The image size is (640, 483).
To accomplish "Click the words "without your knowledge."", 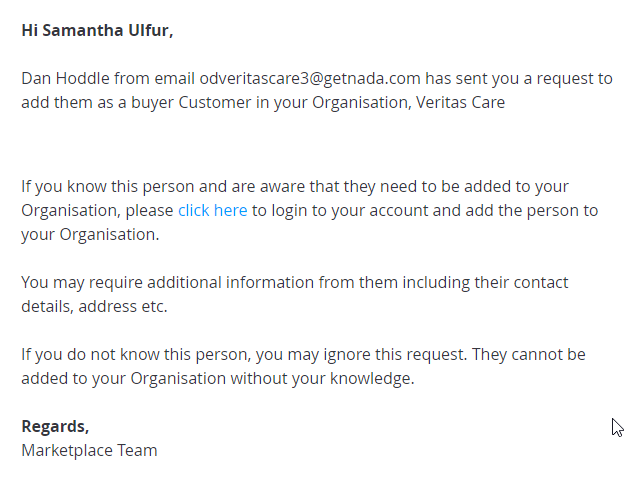I will pyautogui.click(x=322, y=378).
